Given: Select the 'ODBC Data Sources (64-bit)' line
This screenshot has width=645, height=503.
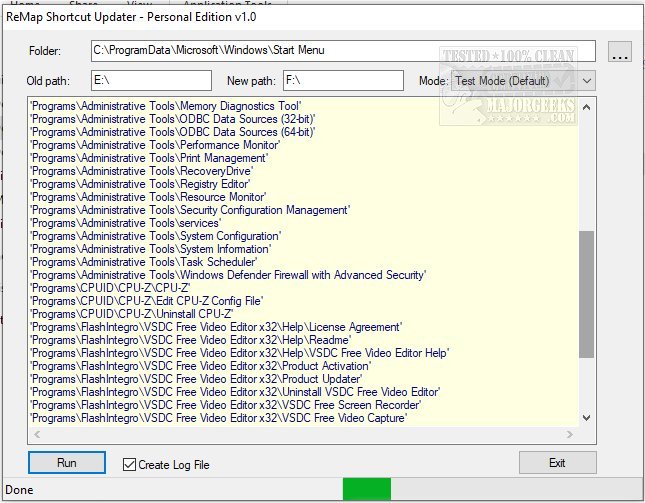Looking at the screenshot, I should pos(173,132).
